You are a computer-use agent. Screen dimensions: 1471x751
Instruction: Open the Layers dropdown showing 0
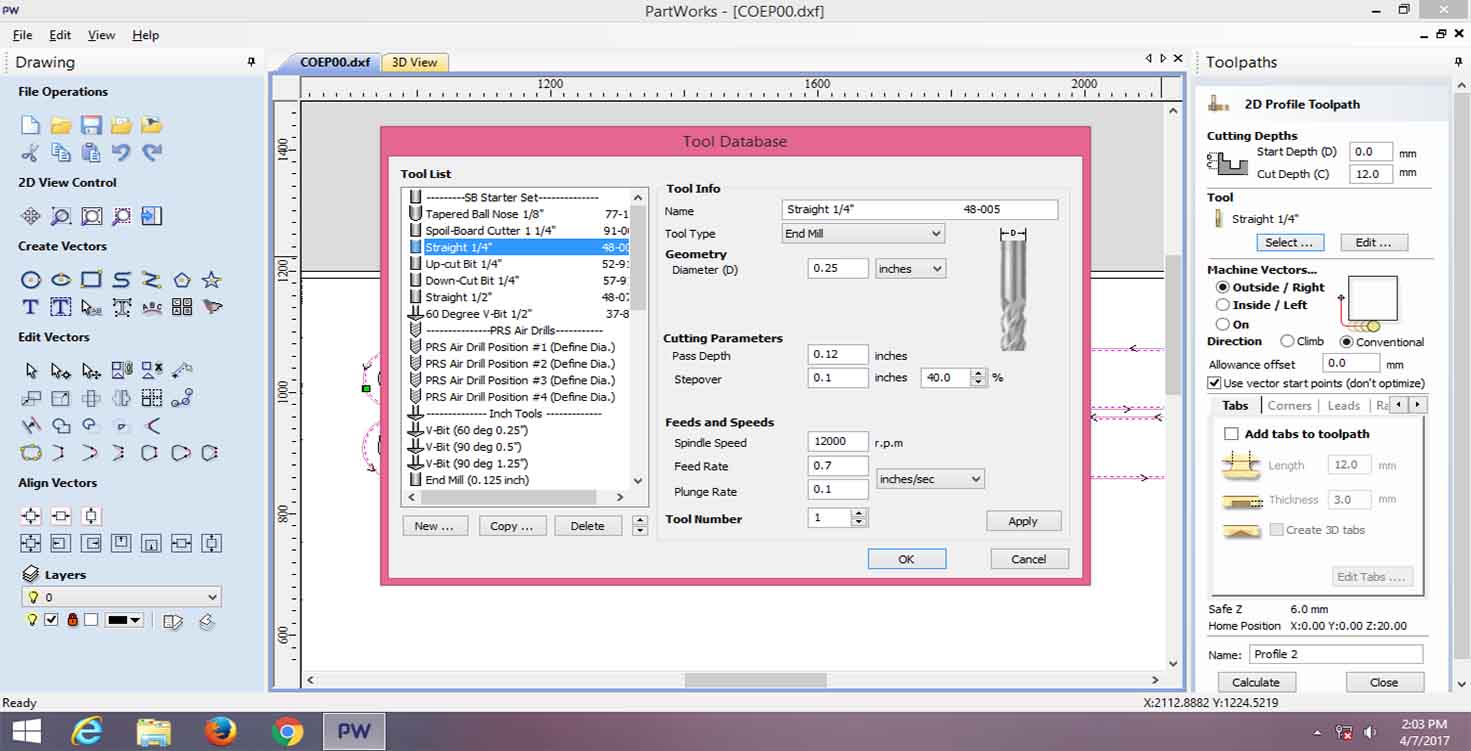[x=121, y=597]
